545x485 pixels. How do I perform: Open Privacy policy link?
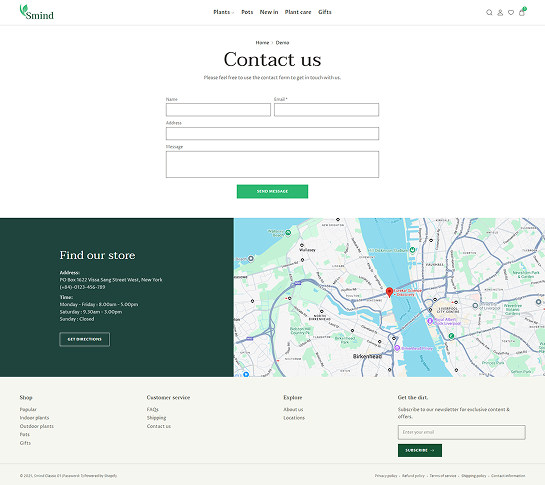[x=386, y=476]
